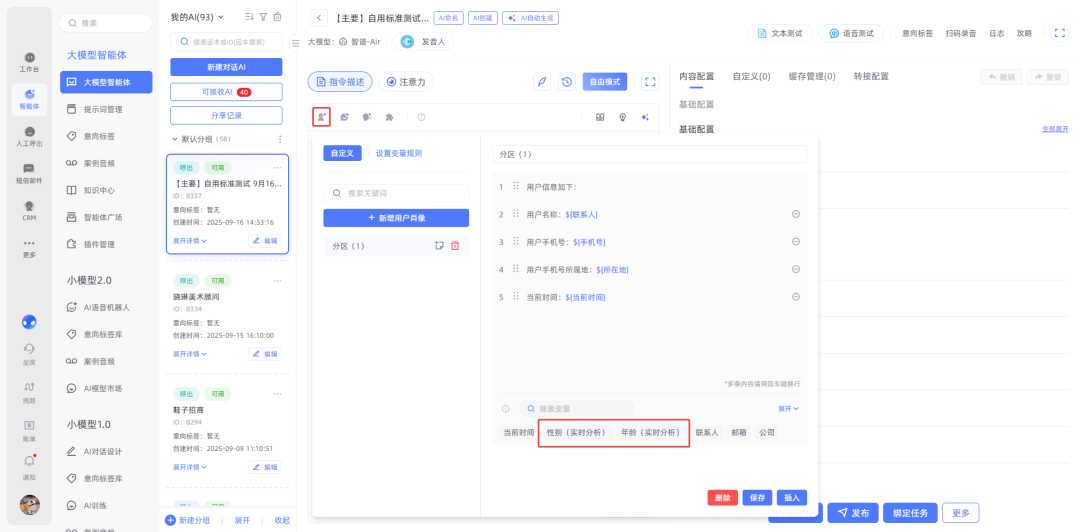Click the user portrait icon in editor toolbar
1080x532 pixels.
point(321,117)
